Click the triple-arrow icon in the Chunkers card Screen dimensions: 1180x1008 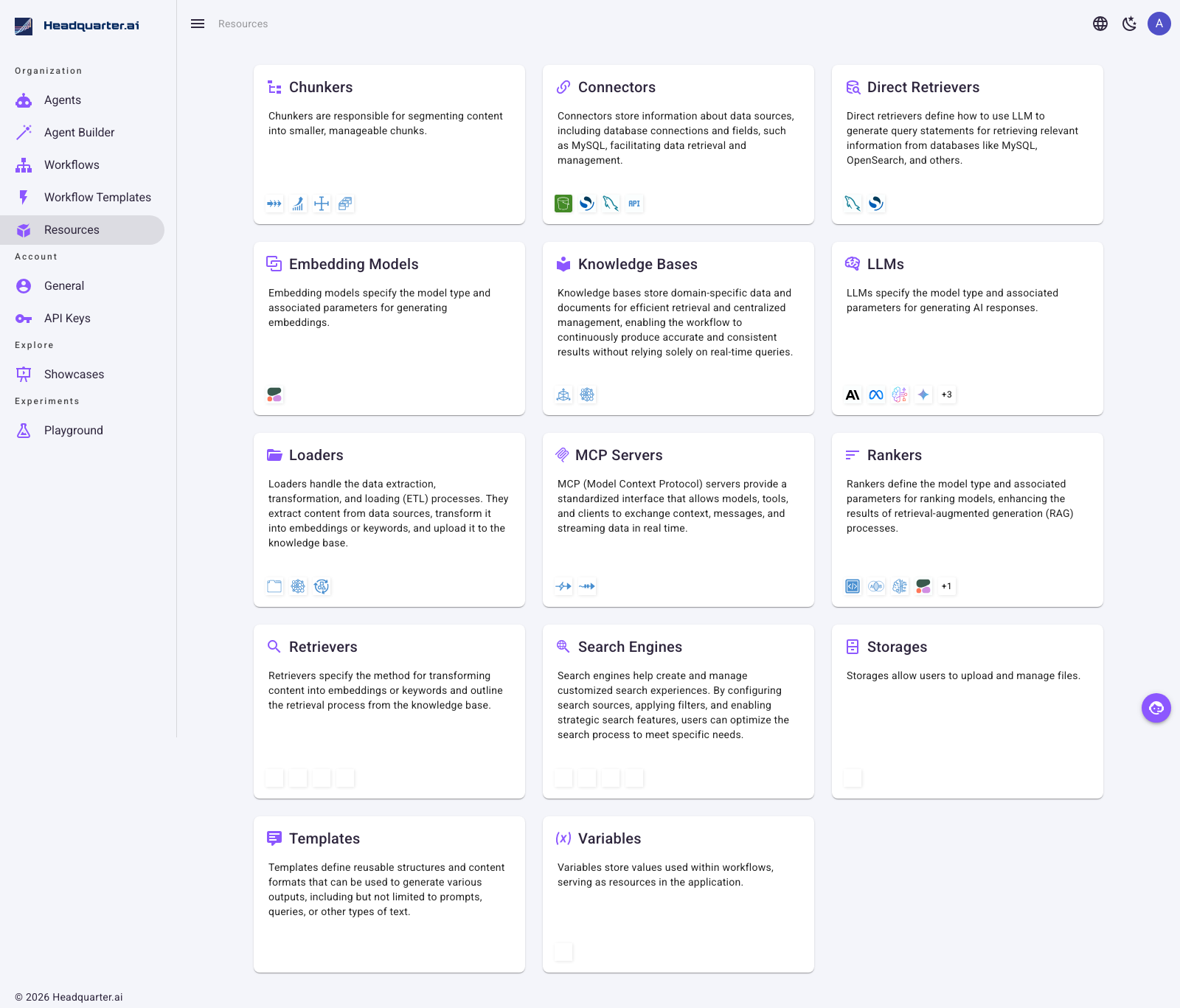coord(274,204)
